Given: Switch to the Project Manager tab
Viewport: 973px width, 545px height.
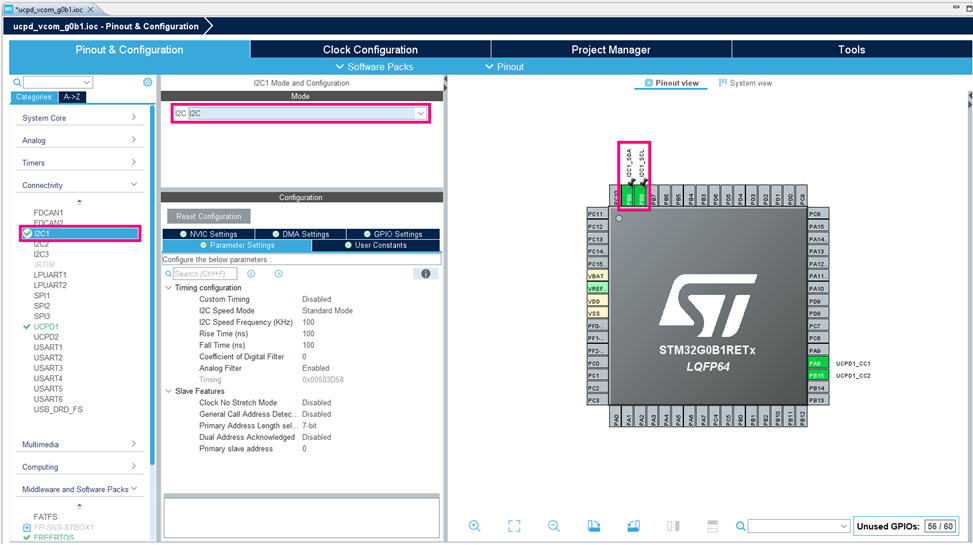Looking at the screenshot, I should [x=611, y=50].
